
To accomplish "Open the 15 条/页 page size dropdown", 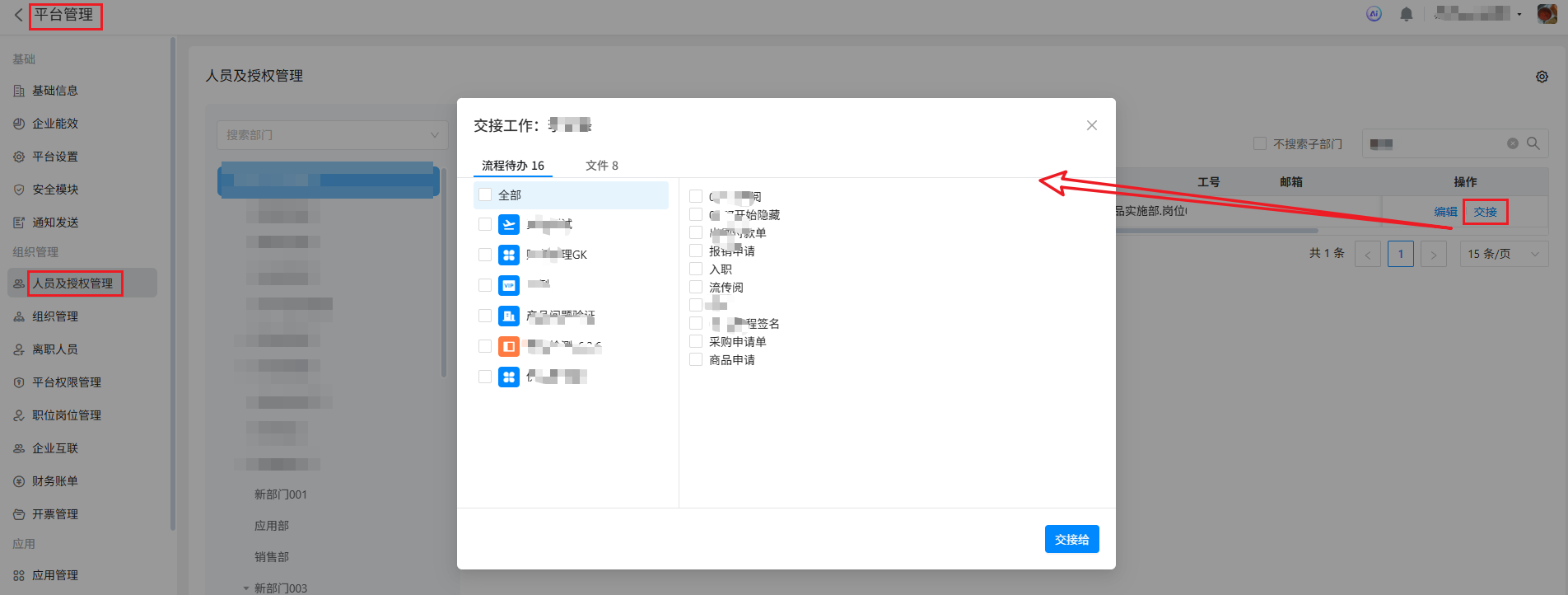I will pyautogui.click(x=1503, y=254).
